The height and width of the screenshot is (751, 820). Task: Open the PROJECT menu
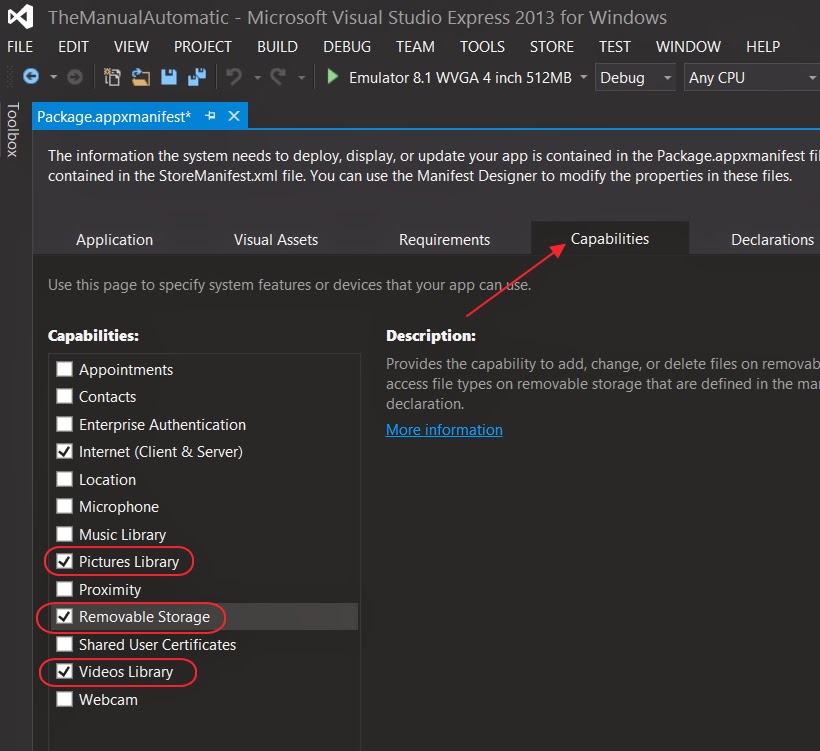(203, 47)
